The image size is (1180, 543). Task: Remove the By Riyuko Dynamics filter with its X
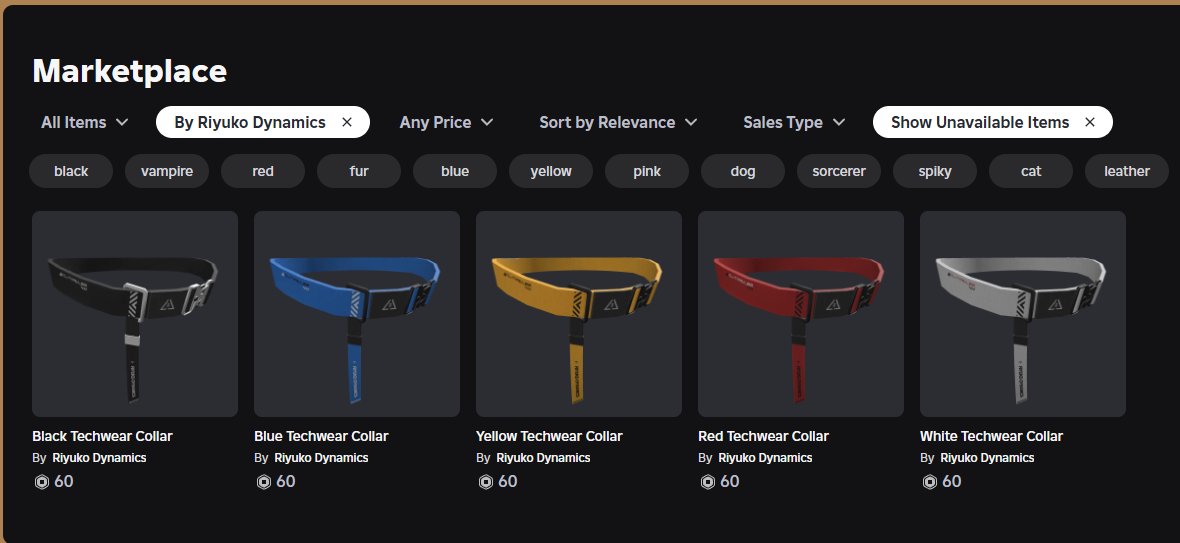[347, 123]
